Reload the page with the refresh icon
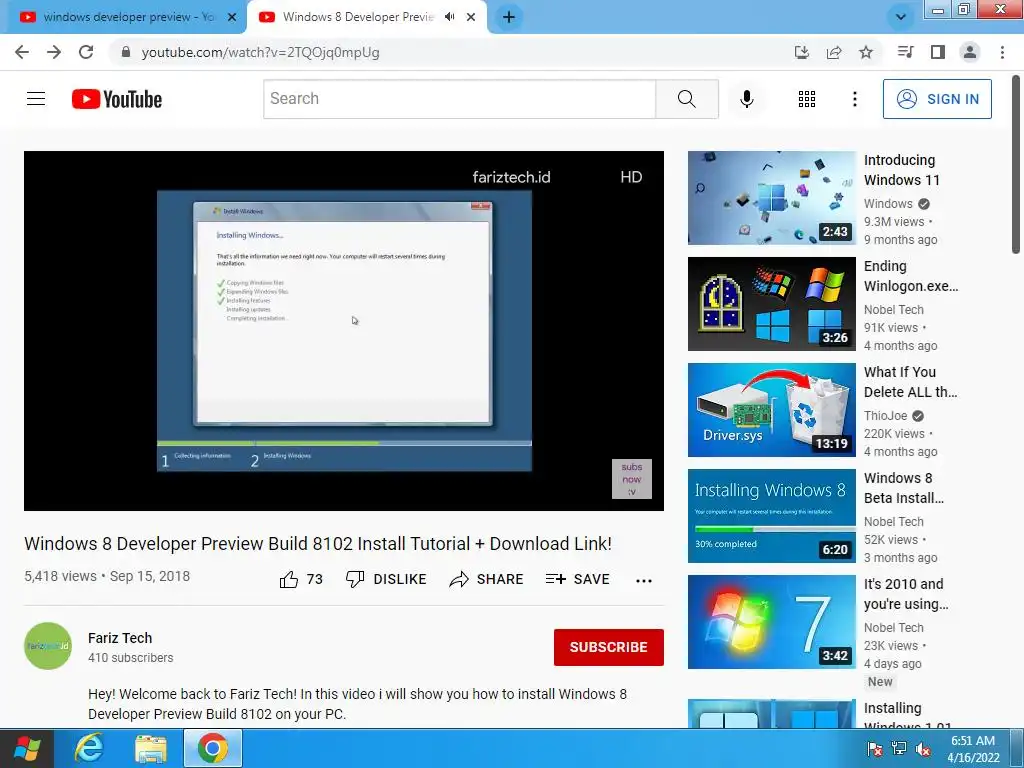 coord(86,52)
